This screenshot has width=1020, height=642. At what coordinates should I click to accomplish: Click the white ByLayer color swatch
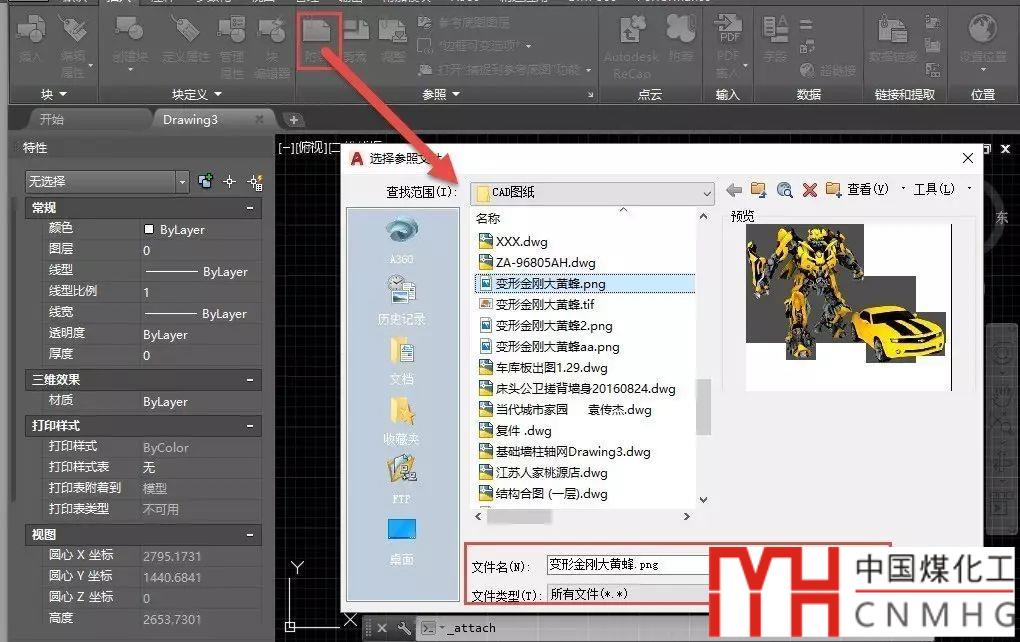pyautogui.click(x=150, y=229)
